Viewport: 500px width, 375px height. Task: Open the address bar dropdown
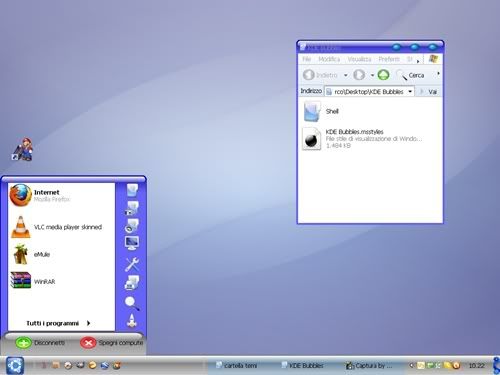click(x=410, y=92)
